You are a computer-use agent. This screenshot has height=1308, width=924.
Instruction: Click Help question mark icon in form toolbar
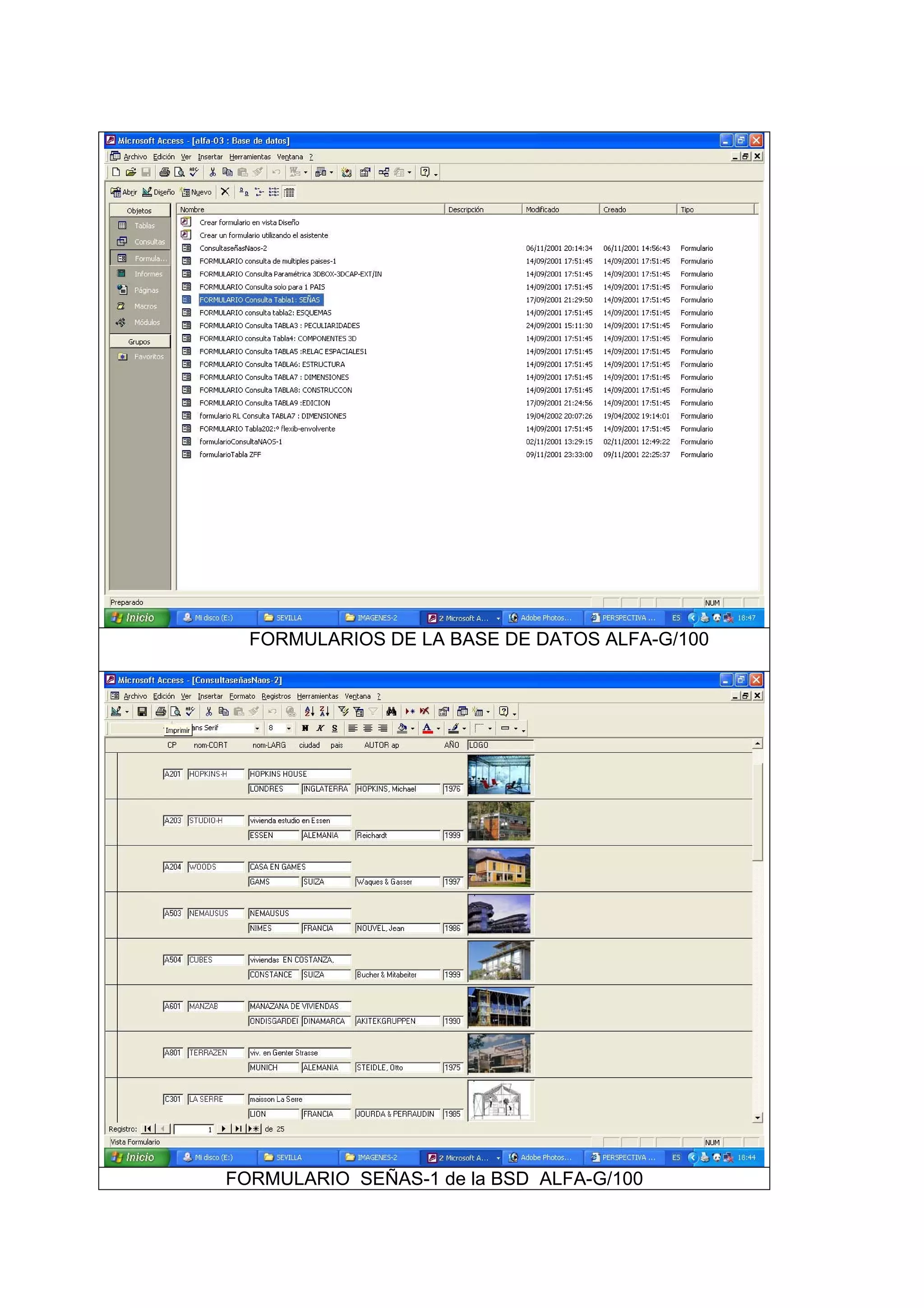click(503, 711)
